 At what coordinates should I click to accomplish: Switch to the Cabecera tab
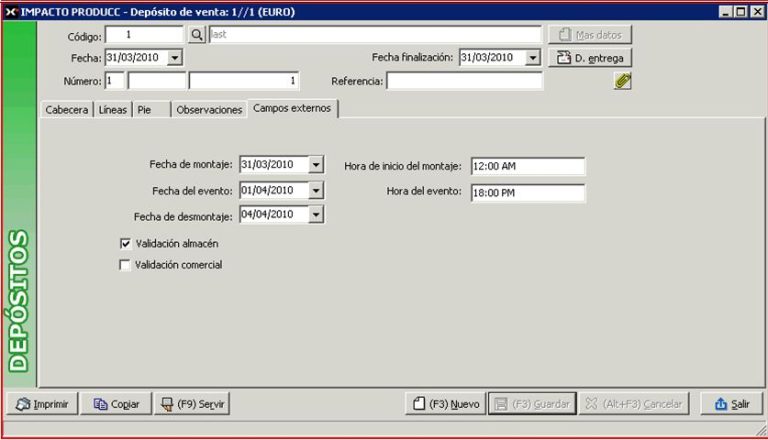(67, 110)
